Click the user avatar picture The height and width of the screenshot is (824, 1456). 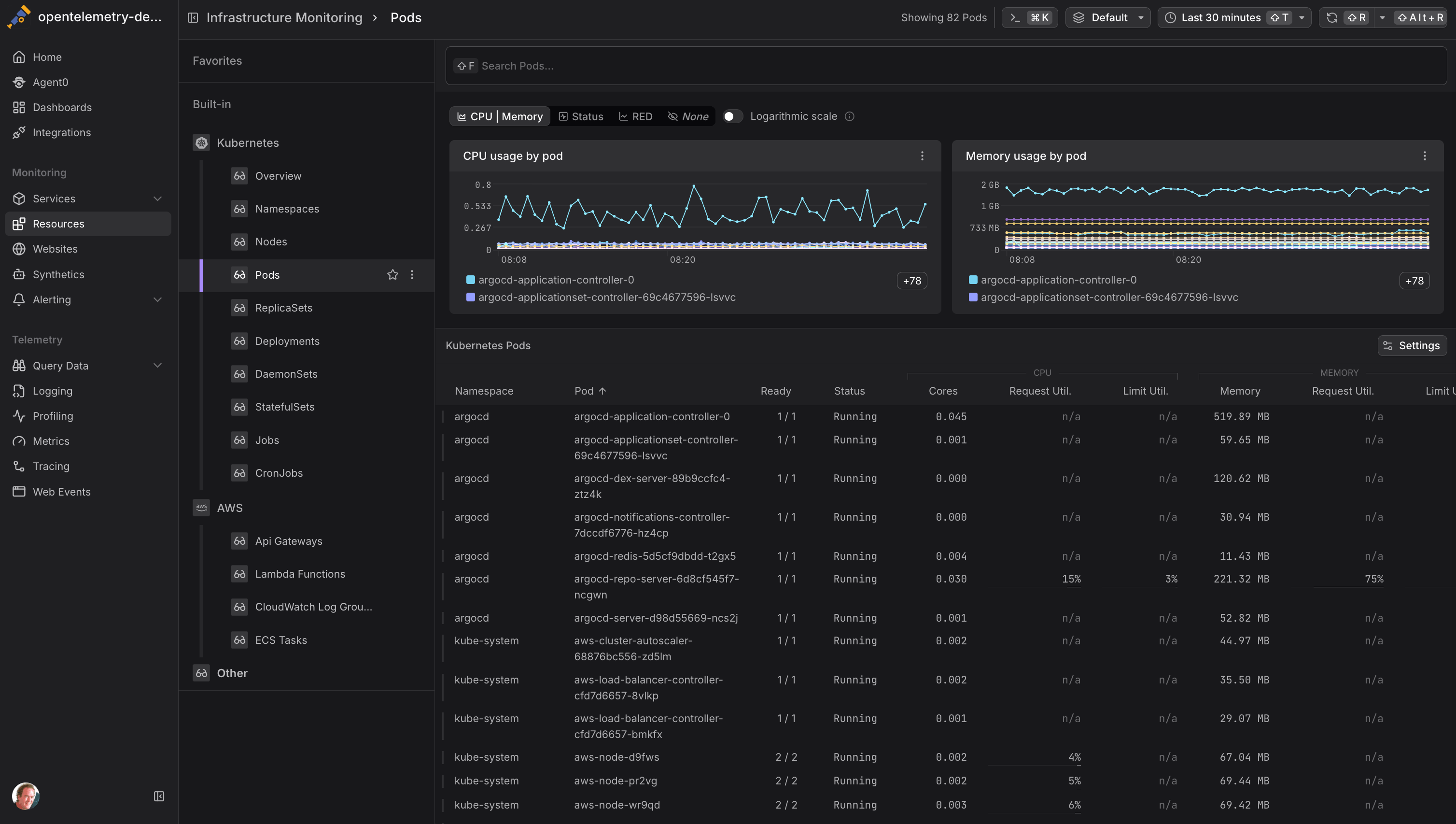pos(26,796)
